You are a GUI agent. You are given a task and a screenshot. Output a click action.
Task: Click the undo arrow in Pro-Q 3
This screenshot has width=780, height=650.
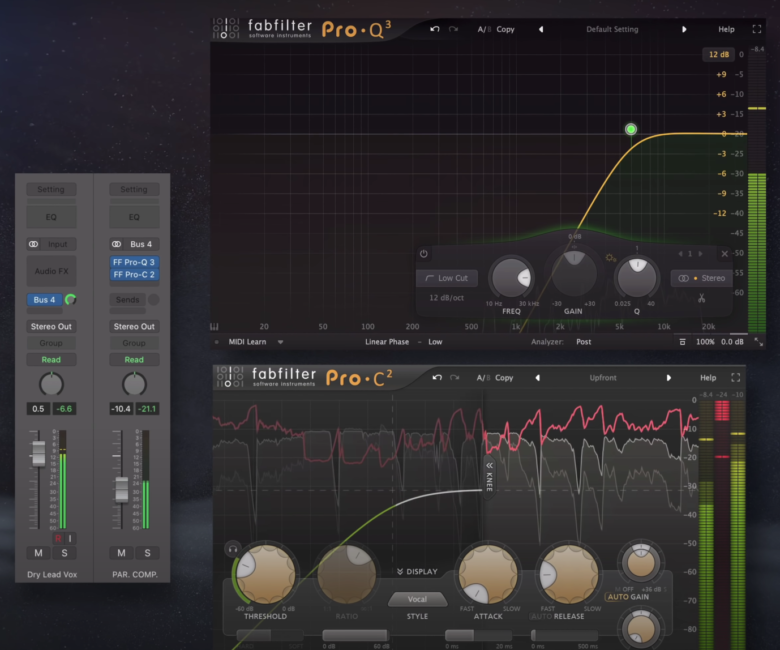coord(435,29)
